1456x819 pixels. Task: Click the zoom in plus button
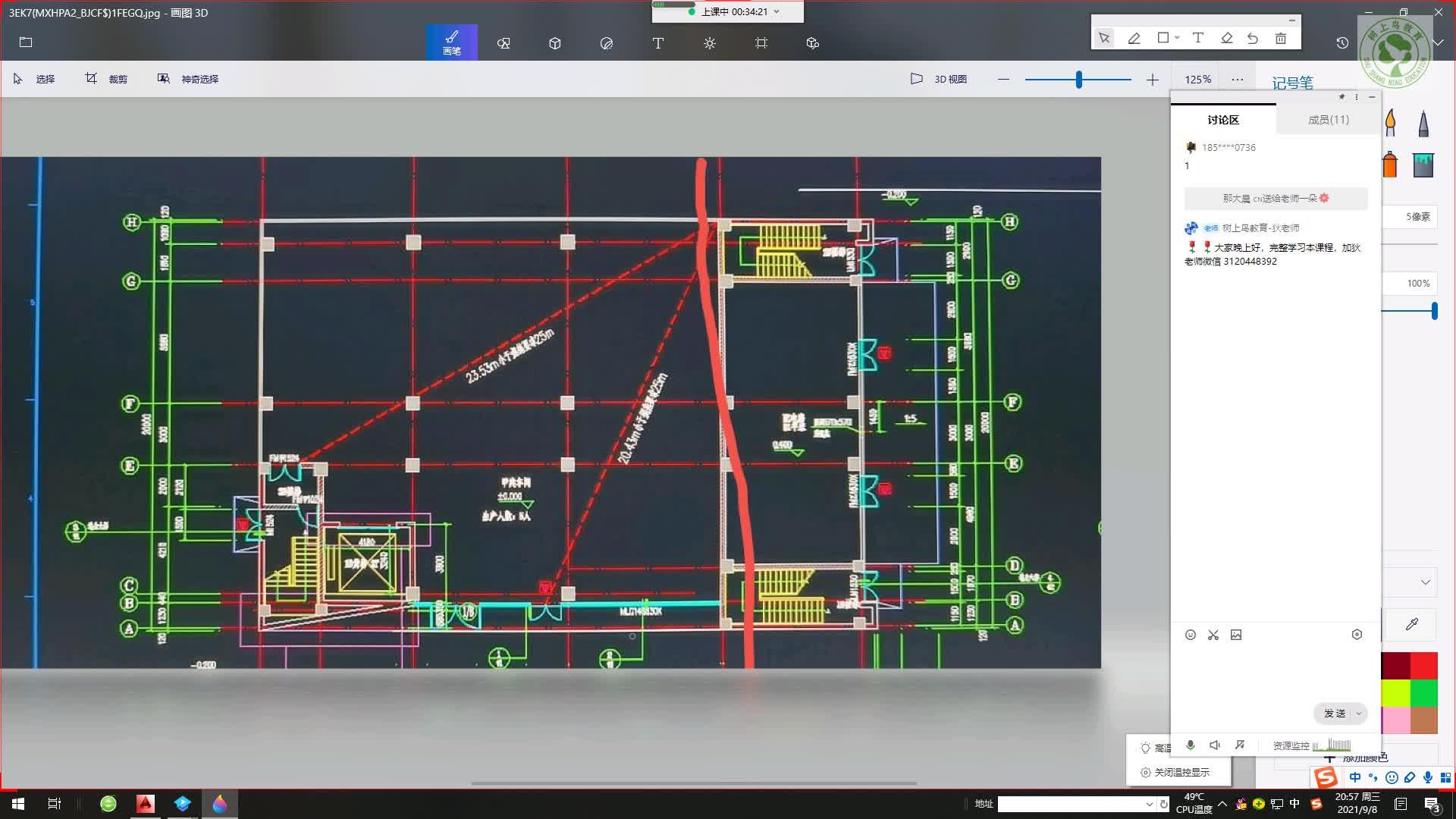(x=1153, y=79)
